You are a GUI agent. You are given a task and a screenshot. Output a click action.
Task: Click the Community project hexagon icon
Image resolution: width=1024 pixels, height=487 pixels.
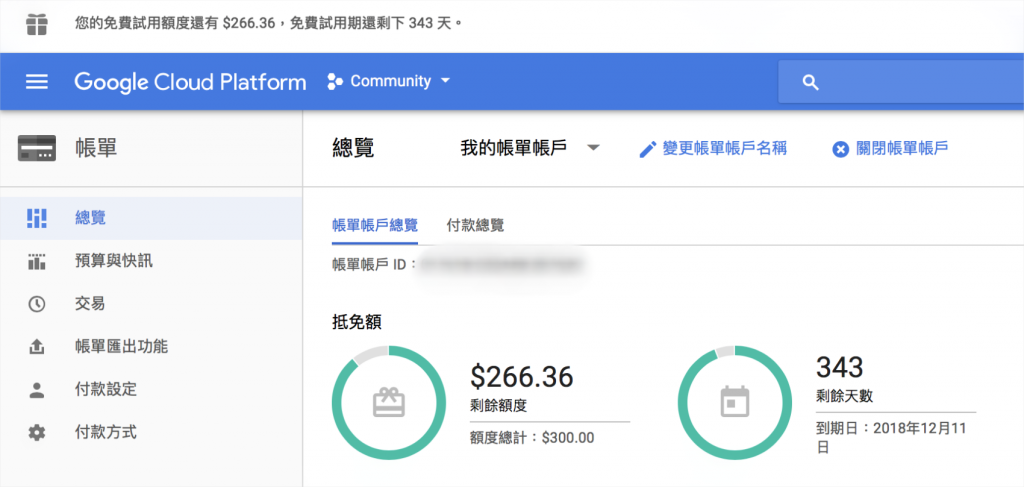pyautogui.click(x=335, y=82)
